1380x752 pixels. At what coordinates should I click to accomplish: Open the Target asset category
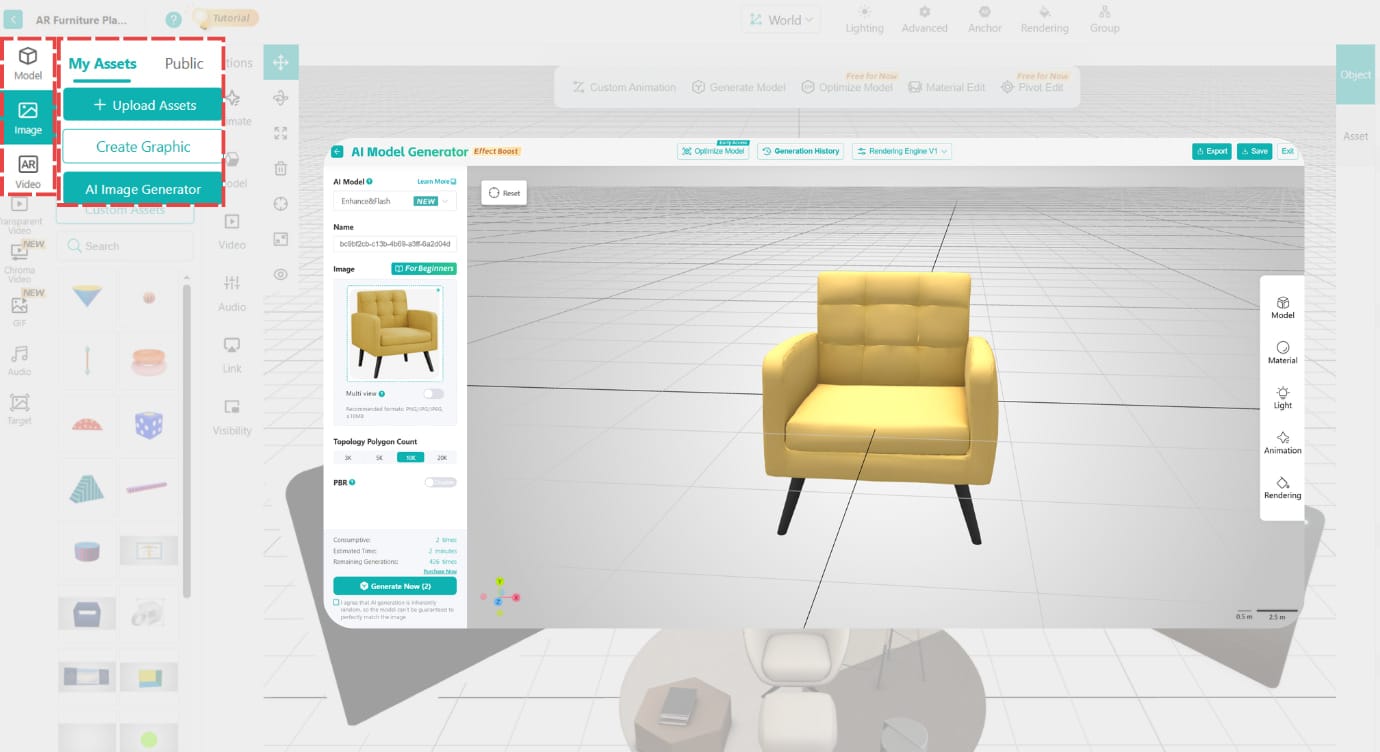click(19, 408)
